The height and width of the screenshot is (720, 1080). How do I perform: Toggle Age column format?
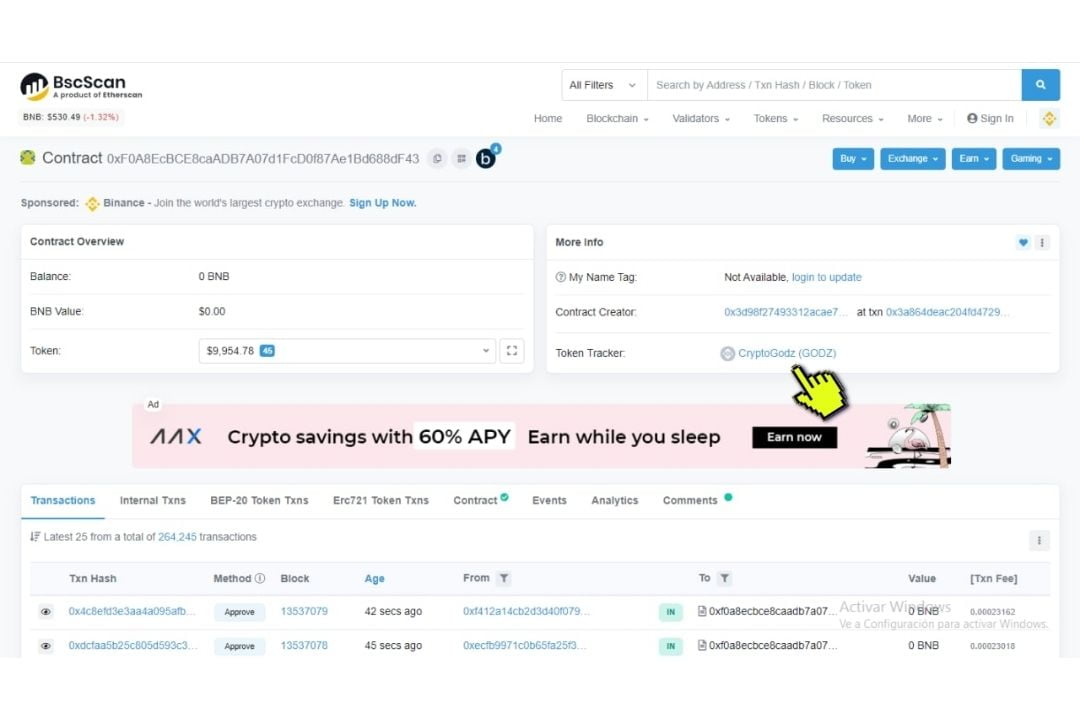pyautogui.click(x=374, y=579)
